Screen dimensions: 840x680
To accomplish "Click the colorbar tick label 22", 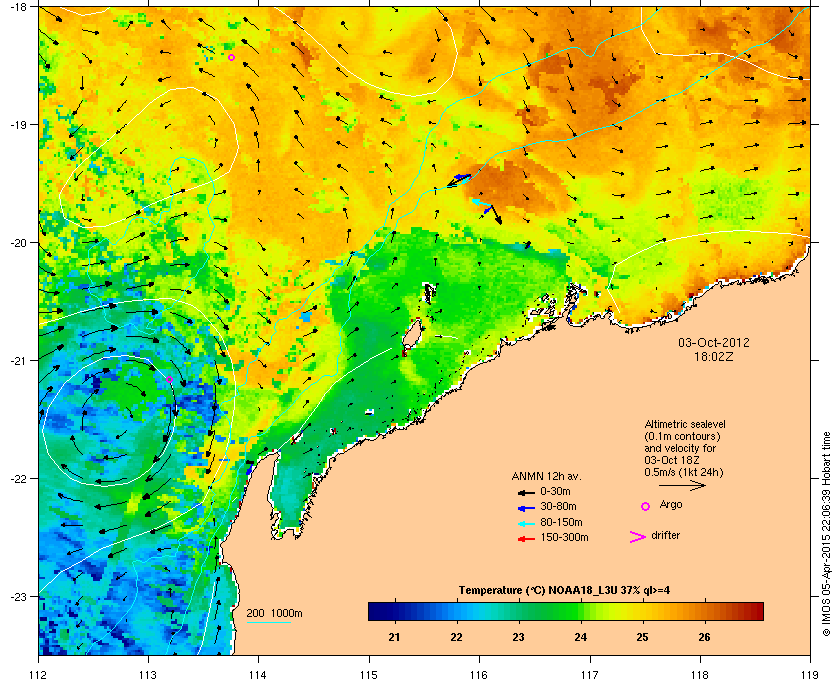I will 456,637.
